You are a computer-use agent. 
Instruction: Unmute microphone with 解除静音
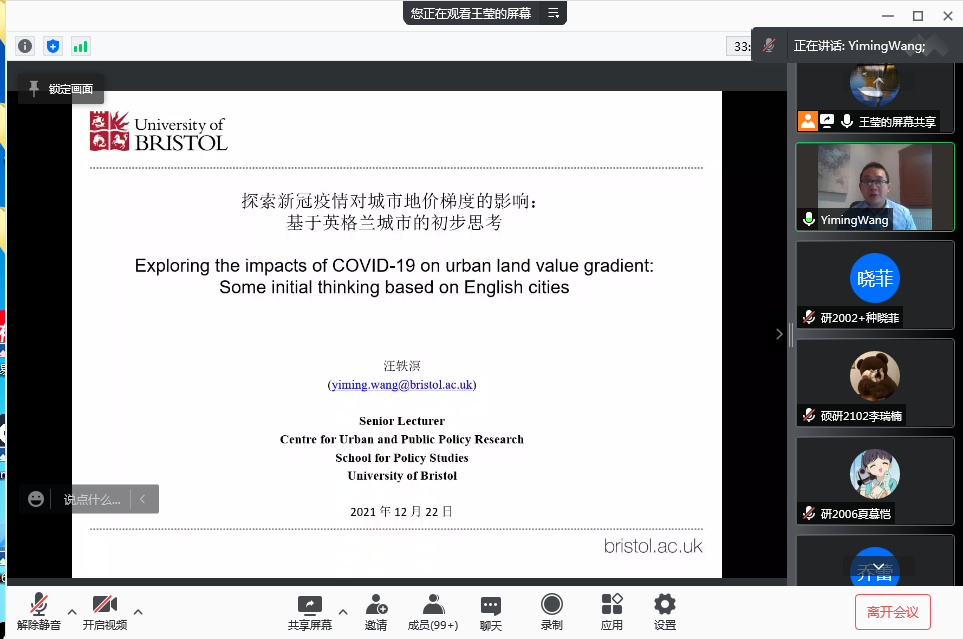(39, 611)
